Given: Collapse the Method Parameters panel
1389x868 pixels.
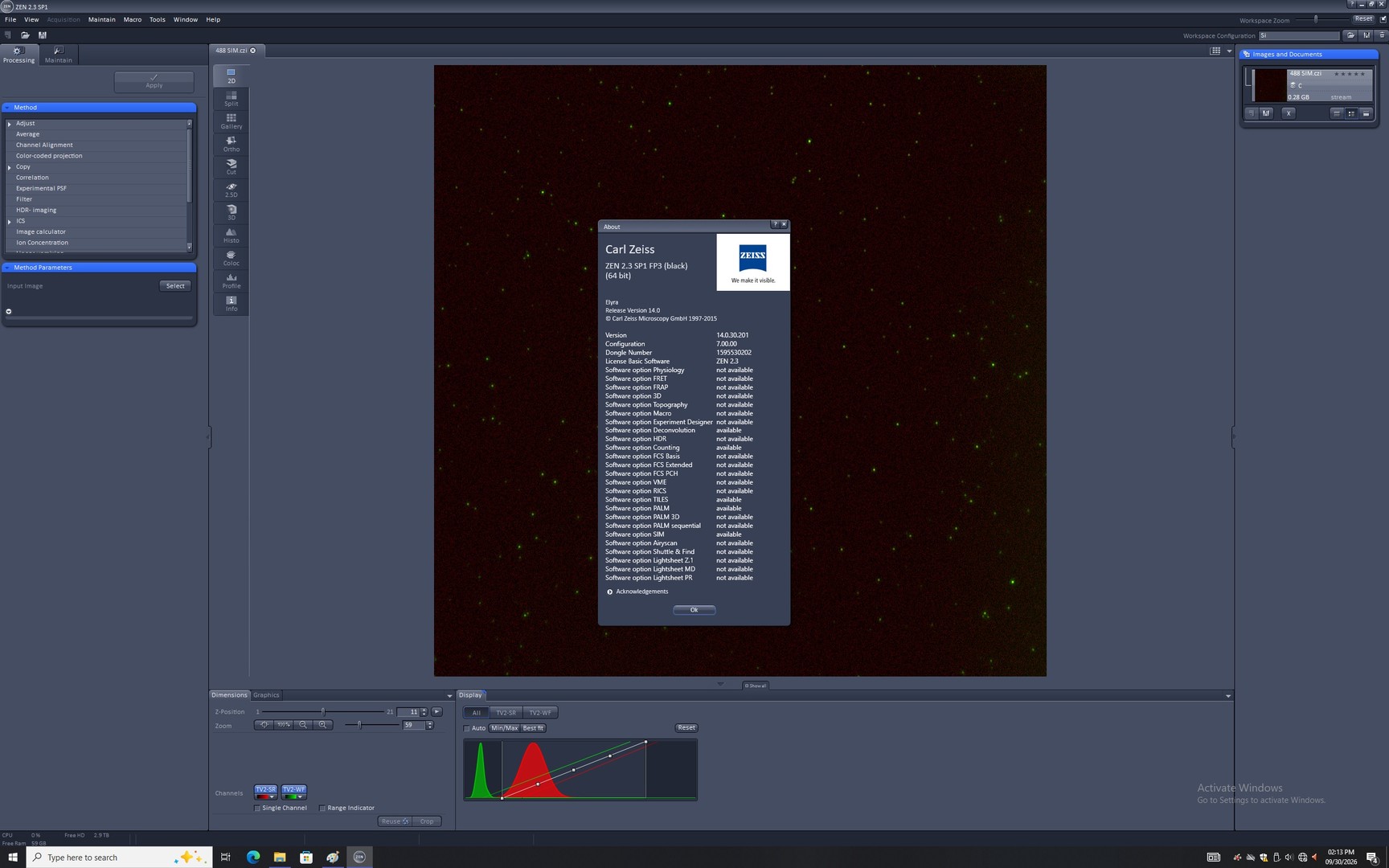Looking at the screenshot, I should pos(7,268).
